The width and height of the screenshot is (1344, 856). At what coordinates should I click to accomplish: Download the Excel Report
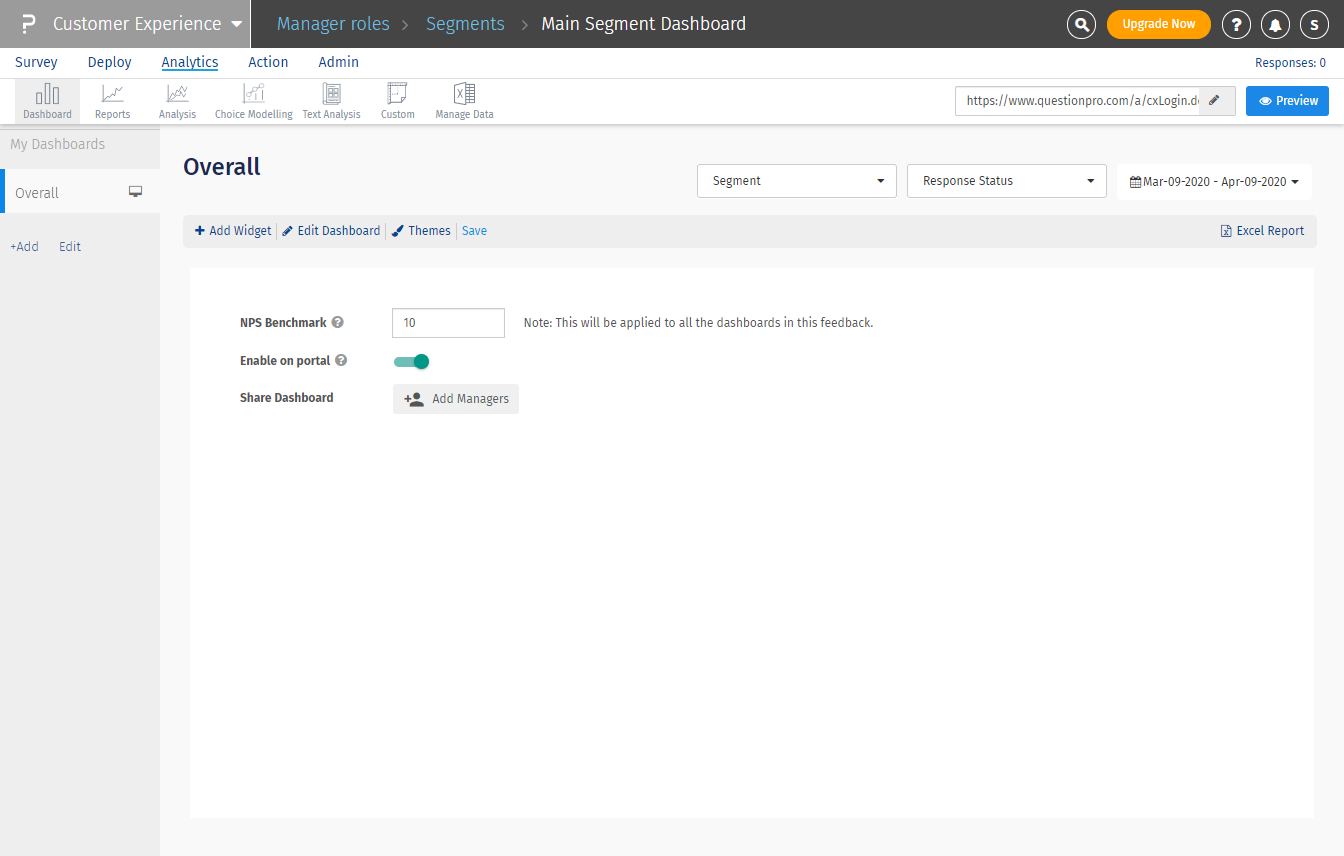click(1262, 231)
